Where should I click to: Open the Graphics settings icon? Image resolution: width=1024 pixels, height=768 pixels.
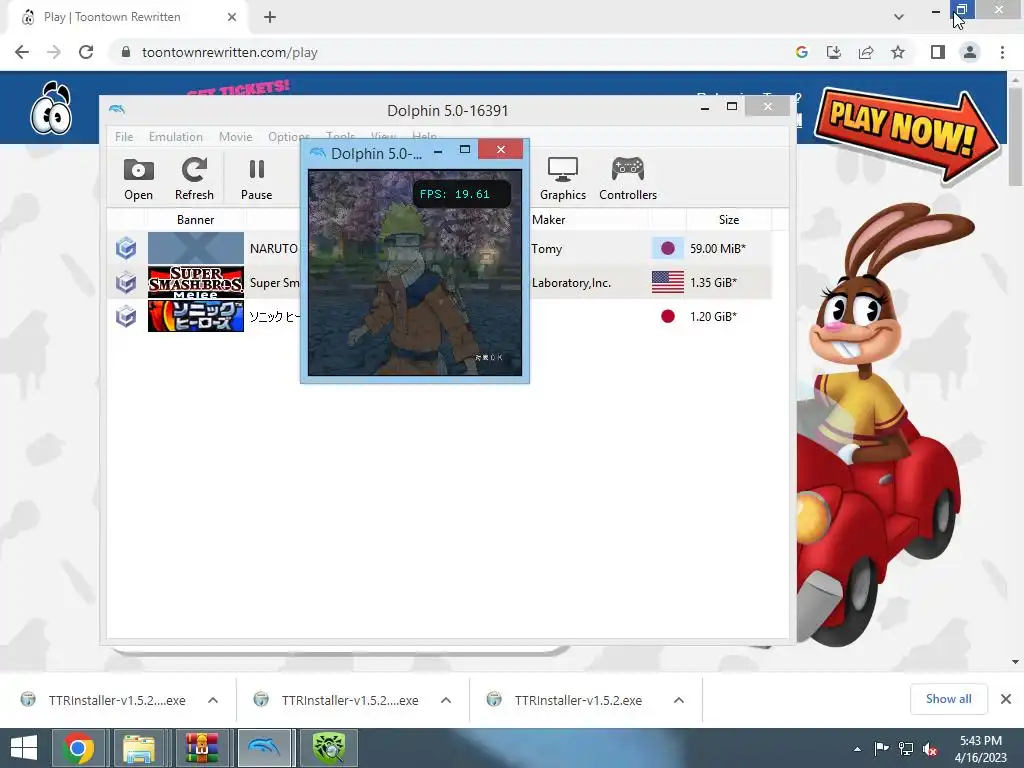coord(562,179)
